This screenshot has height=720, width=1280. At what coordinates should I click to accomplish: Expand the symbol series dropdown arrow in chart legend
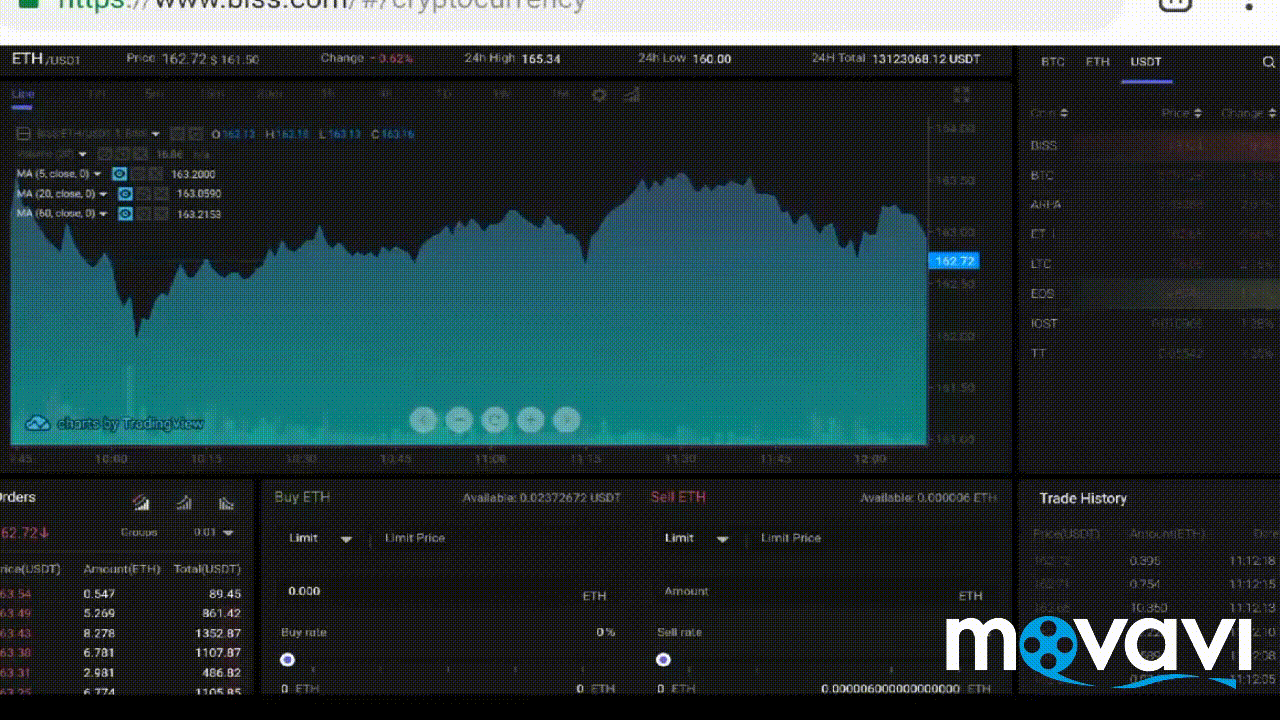click(x=156, y=134)
